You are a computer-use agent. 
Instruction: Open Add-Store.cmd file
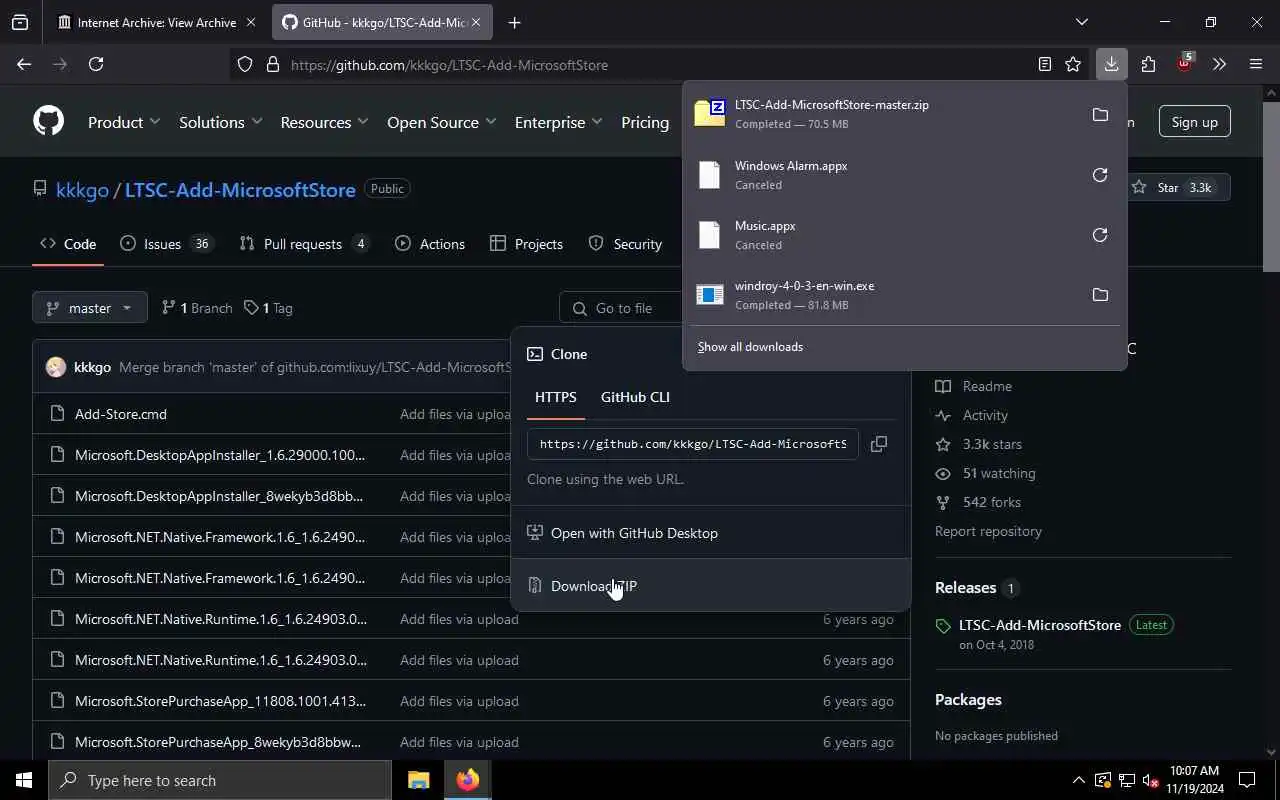[x=121, y=414]
